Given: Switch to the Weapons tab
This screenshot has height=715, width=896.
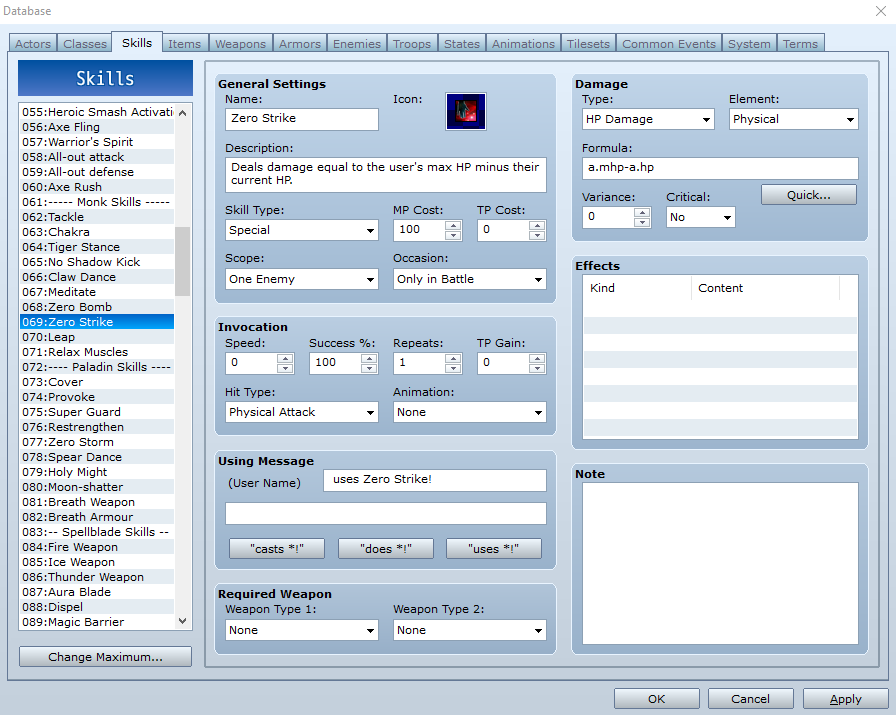Looking at the screenshot, I should (x=241, y=43).
